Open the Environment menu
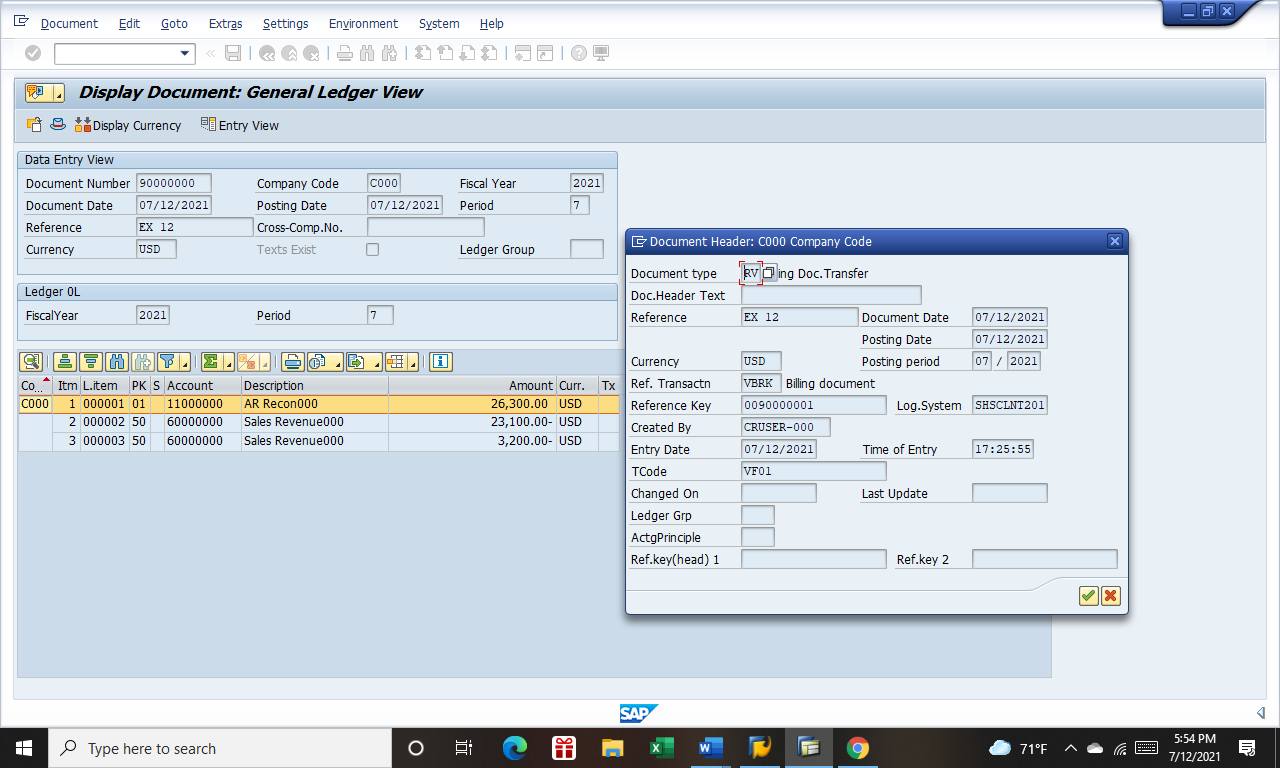The height and width of the screenshot is (768, 1280). (x=363, y=23)
